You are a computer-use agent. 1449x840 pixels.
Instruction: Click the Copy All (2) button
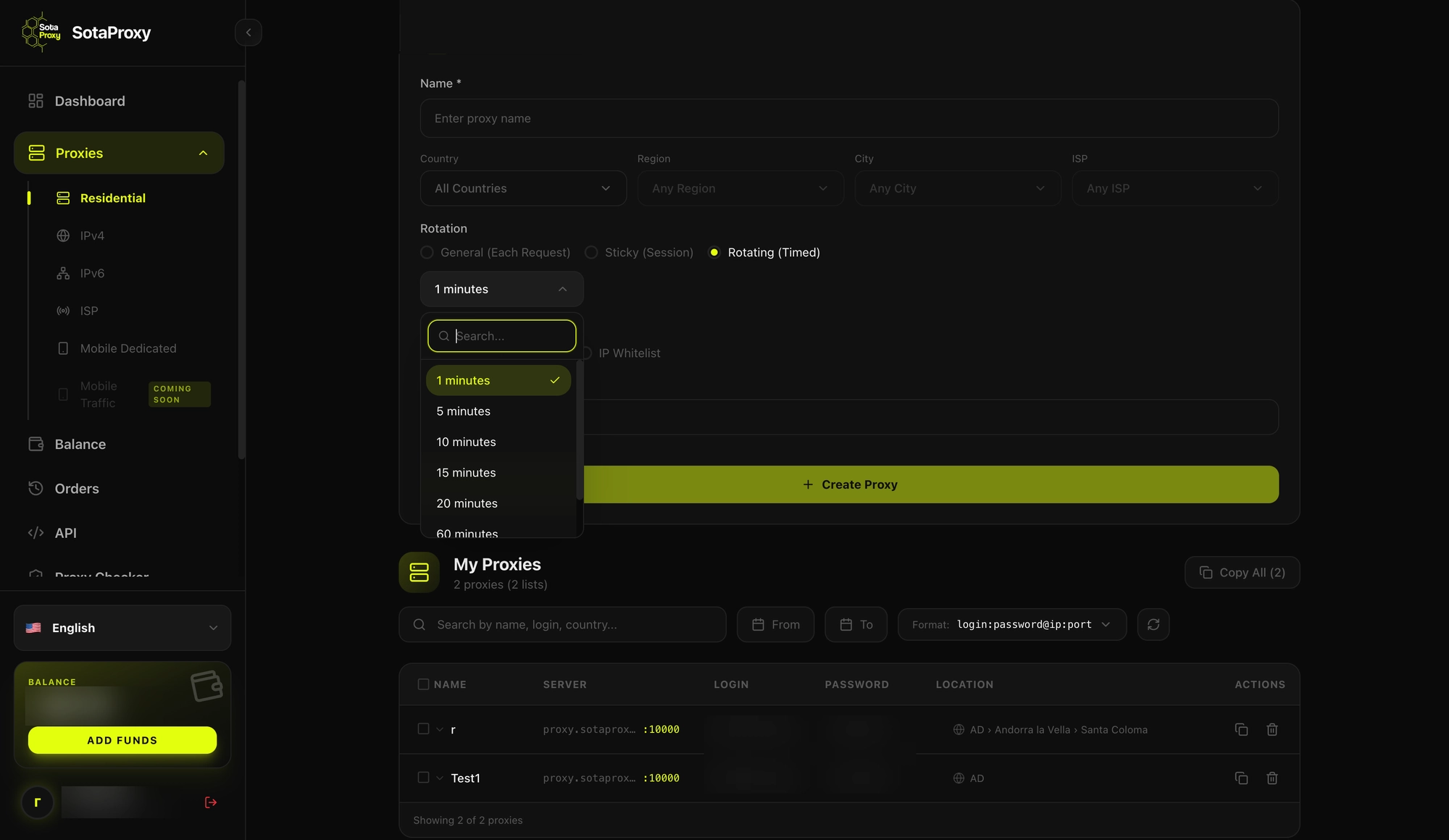[x=1242, y=573]
